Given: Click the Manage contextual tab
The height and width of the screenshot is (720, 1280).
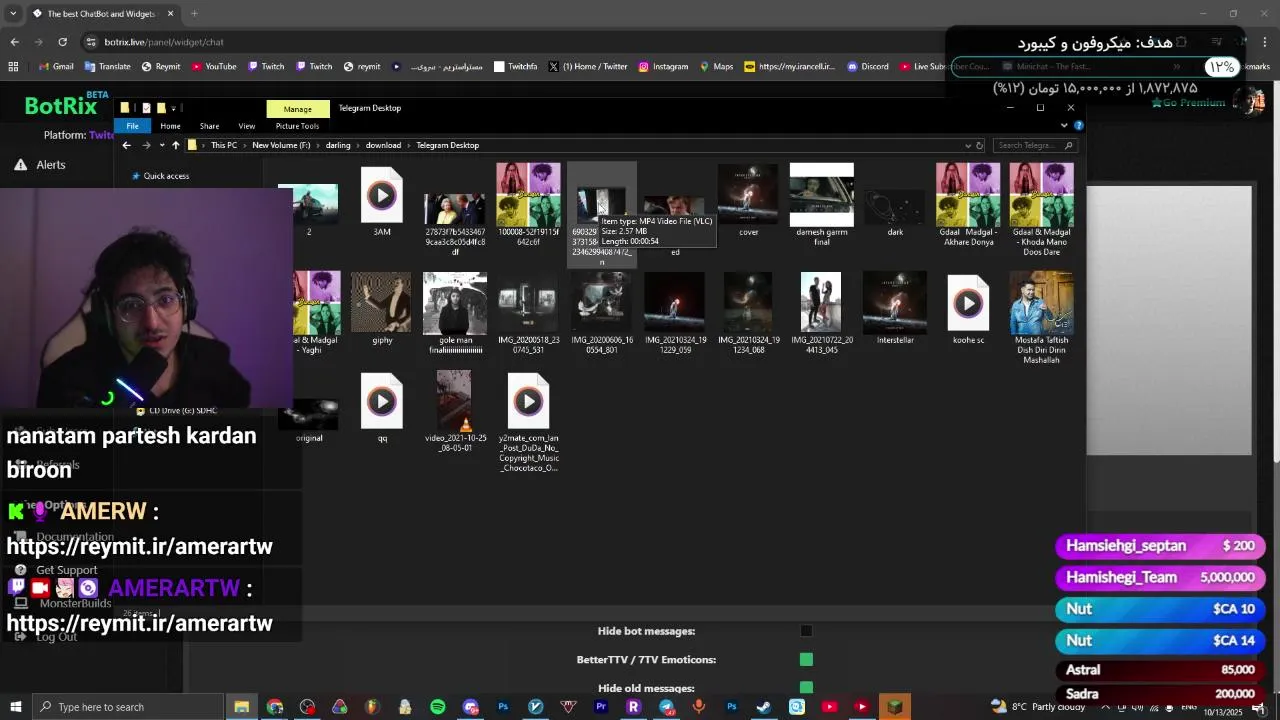Looking at the screenshot, I should coord(297,109).
